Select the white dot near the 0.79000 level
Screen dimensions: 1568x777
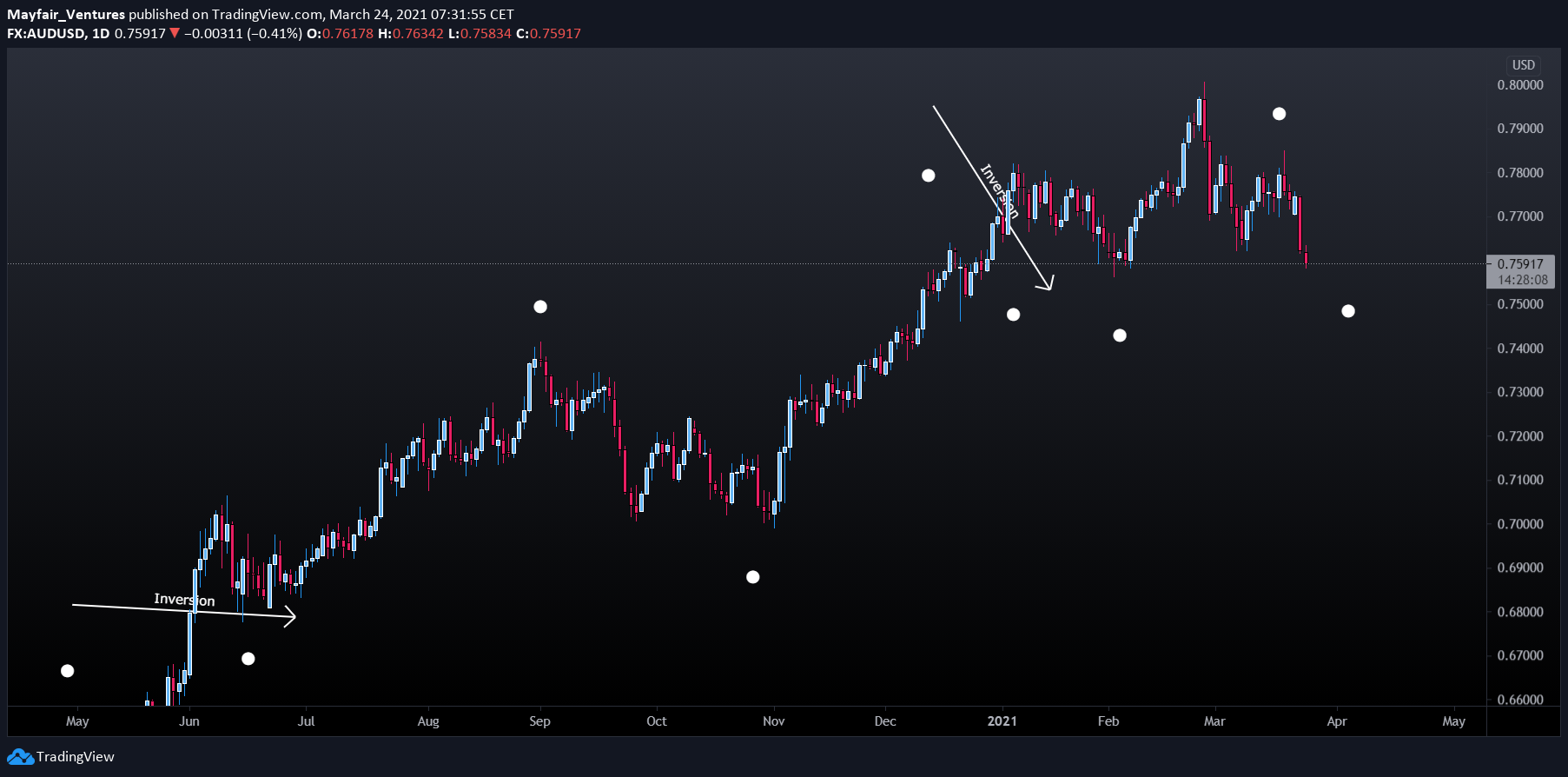coord(1279,114)
